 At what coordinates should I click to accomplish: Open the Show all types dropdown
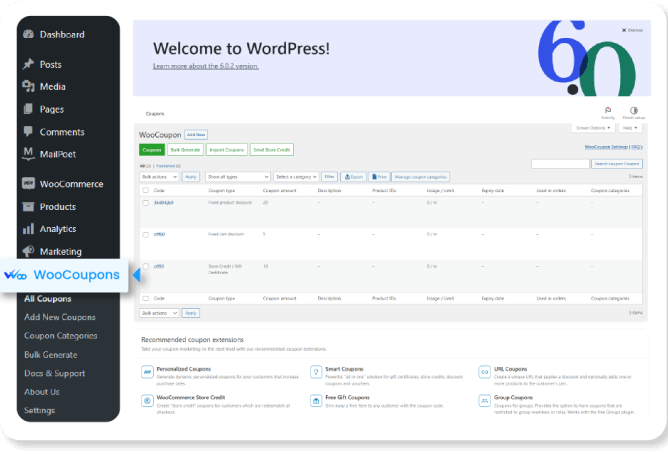pos(238,177)
